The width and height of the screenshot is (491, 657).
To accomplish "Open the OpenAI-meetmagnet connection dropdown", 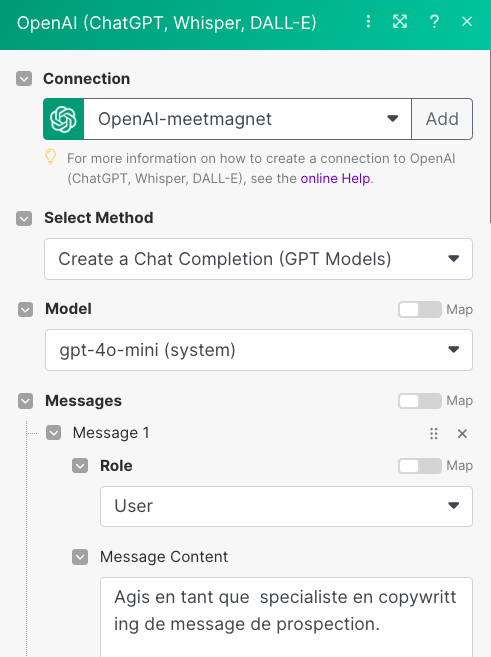I will point(248,119).
